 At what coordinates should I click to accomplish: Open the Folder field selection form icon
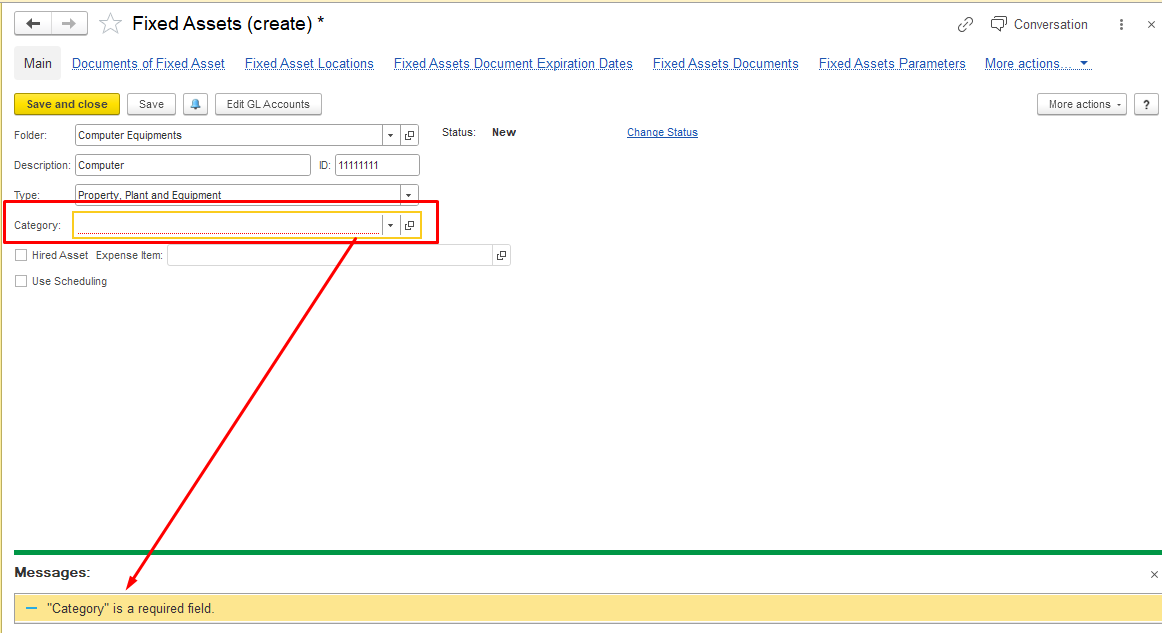[x=409, y=135]
